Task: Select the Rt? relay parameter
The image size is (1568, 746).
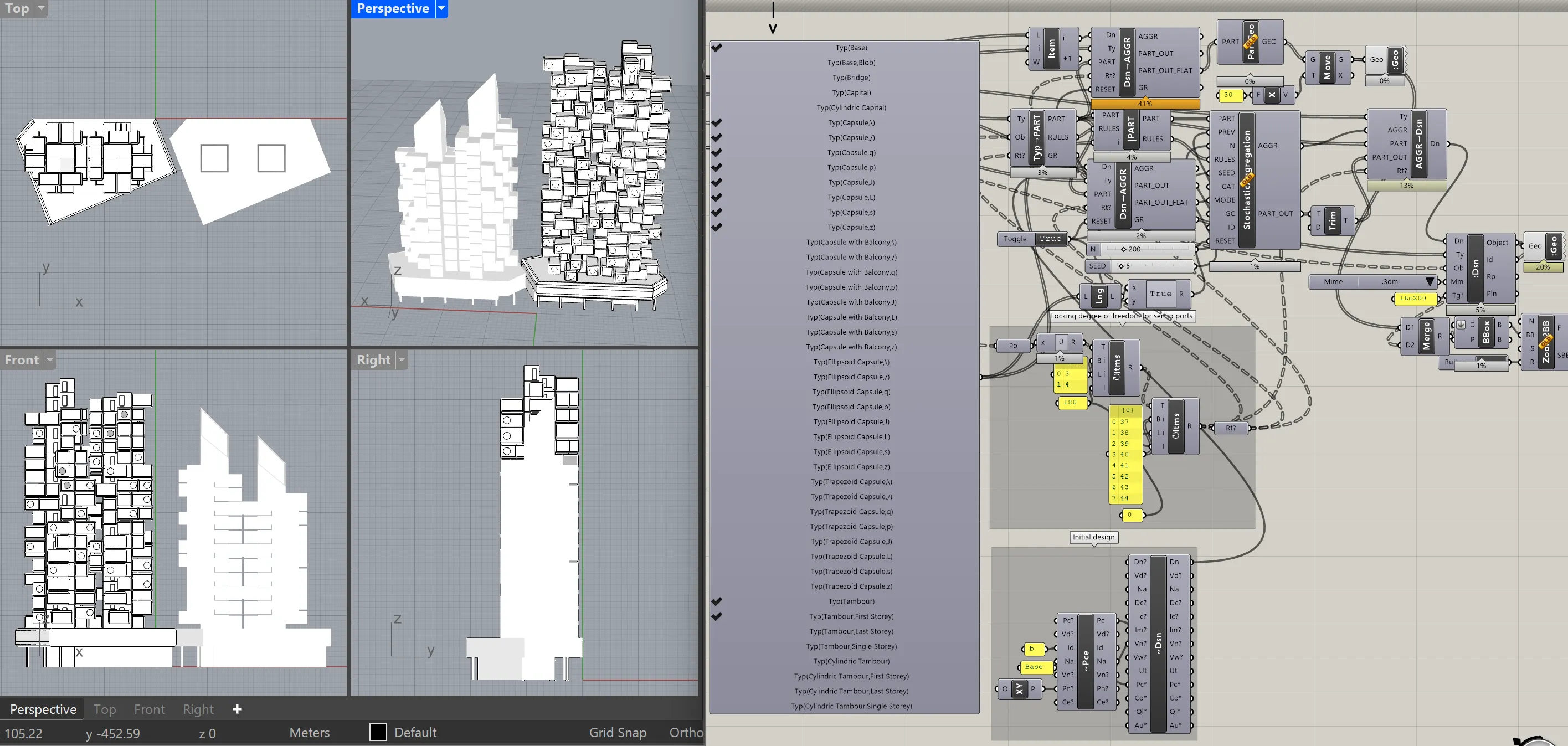Action: 1231,428
